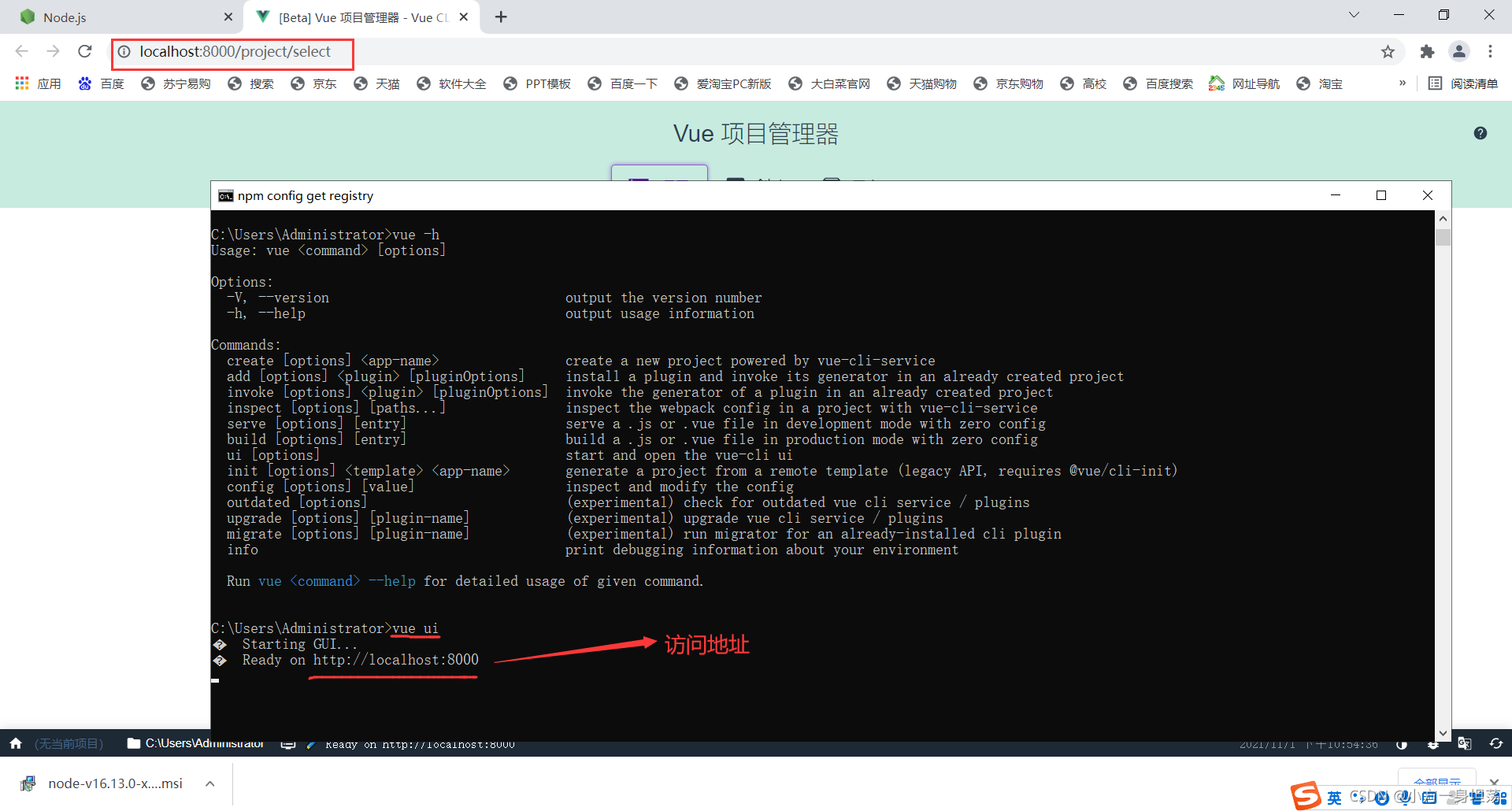This screenshot has width=1512, height=811.
Task: Open the 阅读清单 reading list
Action: coord(1463,83)
